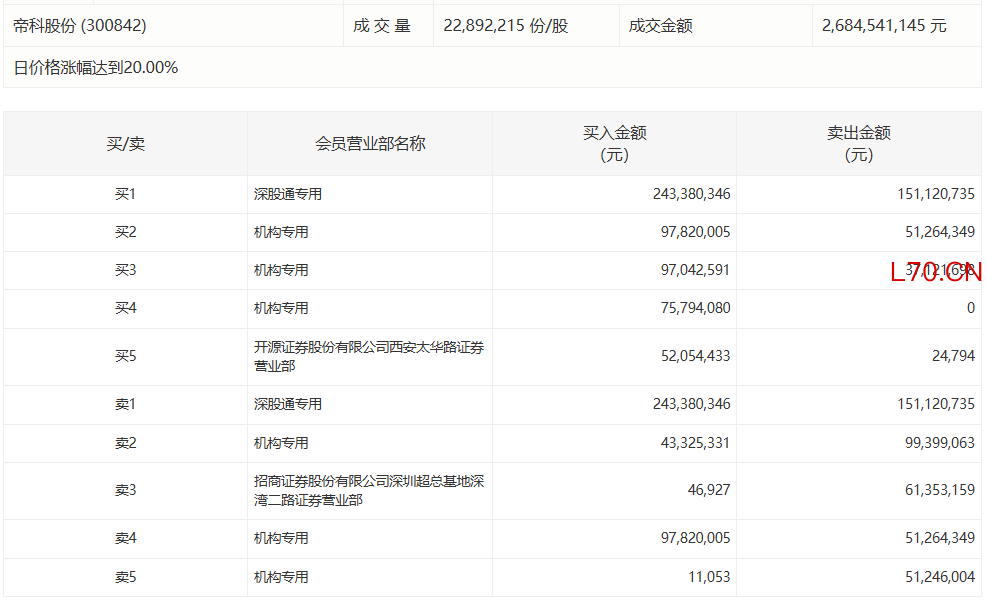Click the 卖5 row label
986x603 pixels.
(x=125, y=577)
